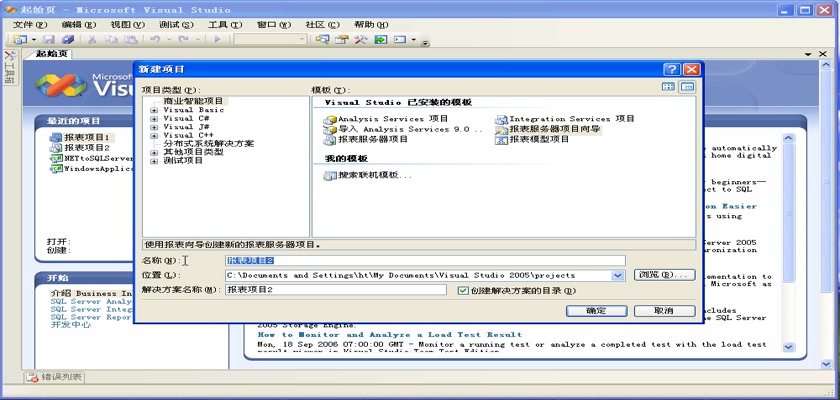The width and height of the screenshot is (840, 400).
Task: Click the 开发中心 link on Start Page
Action: [70, 324]
